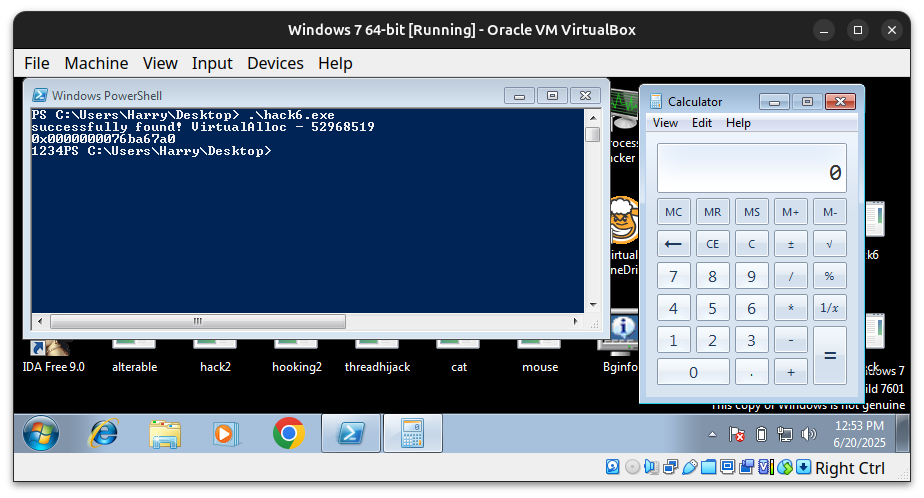Click the taskbar clock showing 12:53 PM
The width and height of the screenshot is (924, 498).
(859, 434)
